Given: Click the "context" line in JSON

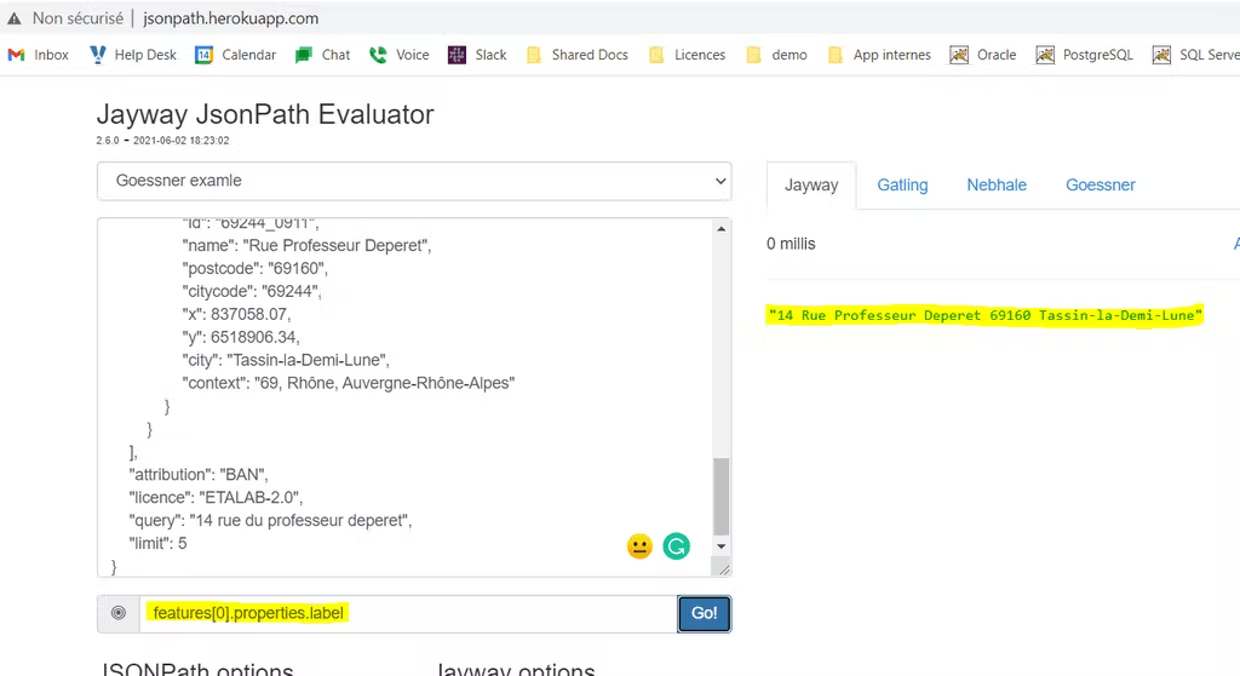Looking at the screenshot, I should pyautogui.click(x=348, y=383).
